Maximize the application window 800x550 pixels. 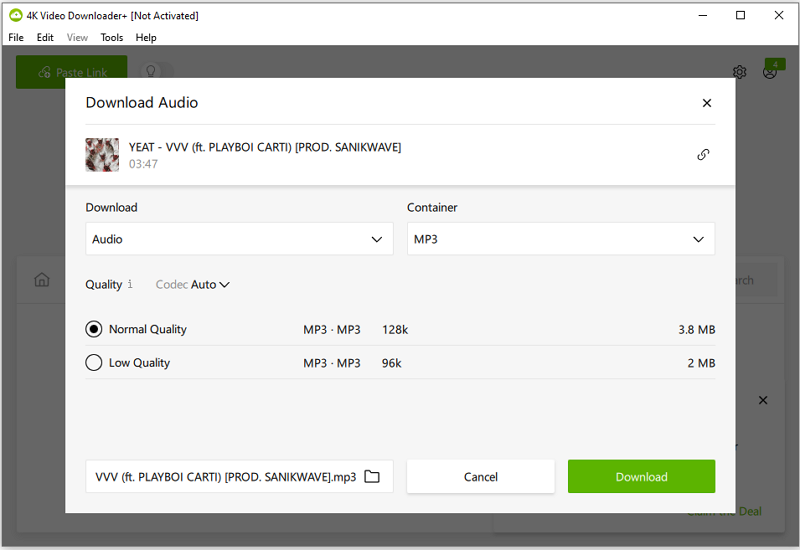740,15
